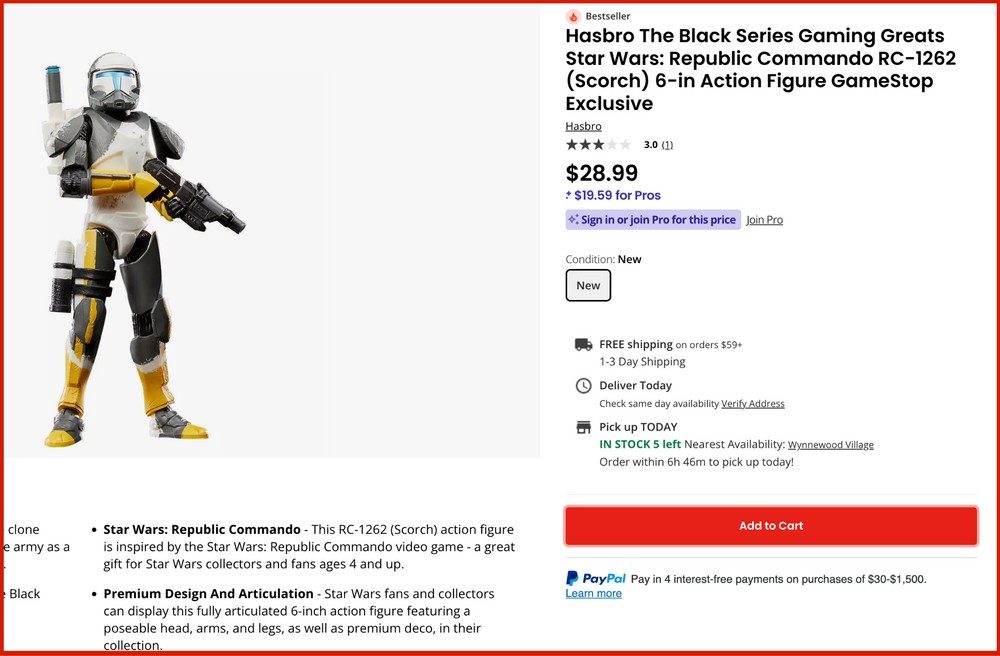Click the sparkle icon on the Pro price banner
The image size is (1000, 656).
[572, 219]
